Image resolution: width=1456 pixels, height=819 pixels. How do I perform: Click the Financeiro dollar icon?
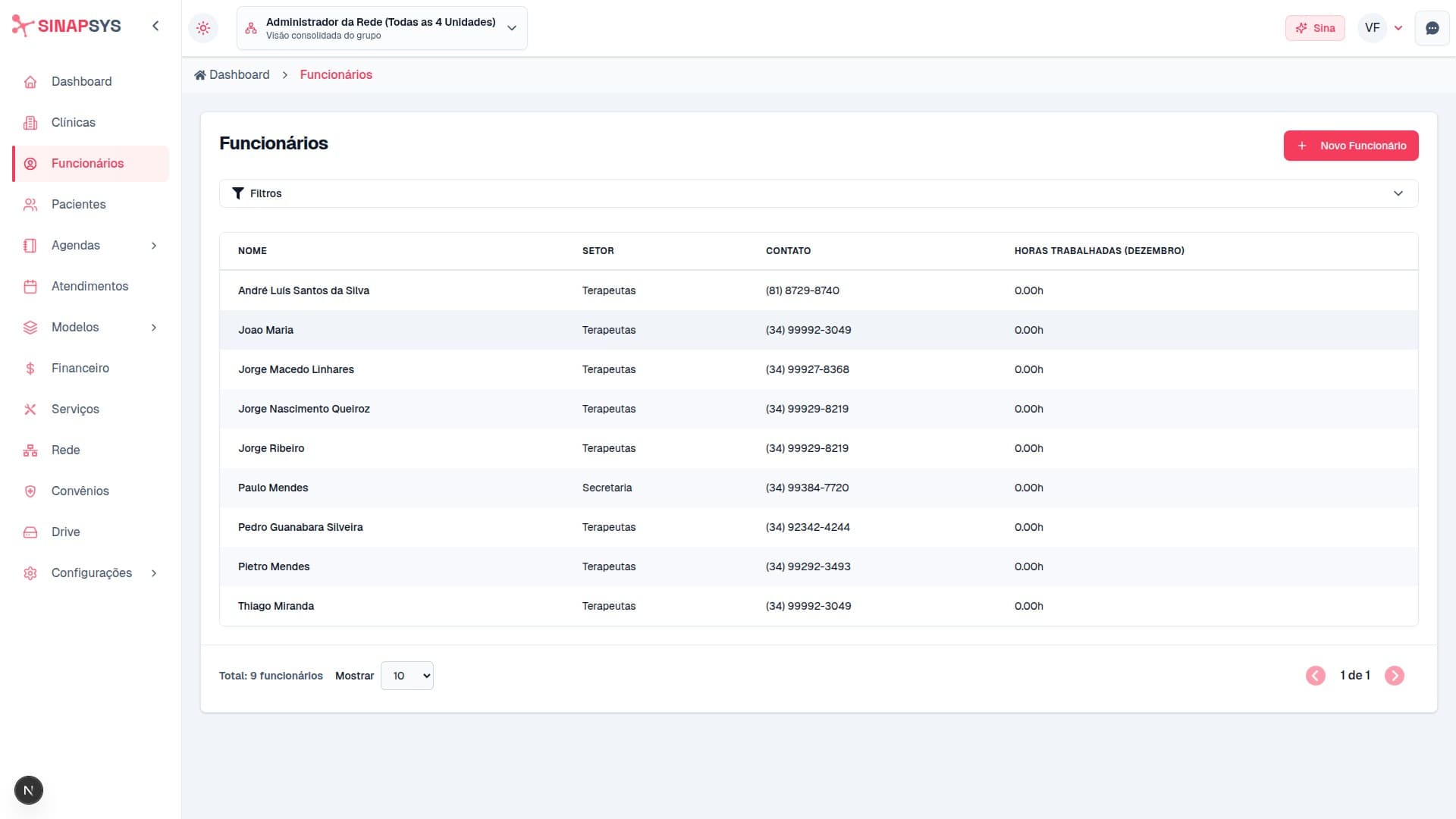click(30, 369)
